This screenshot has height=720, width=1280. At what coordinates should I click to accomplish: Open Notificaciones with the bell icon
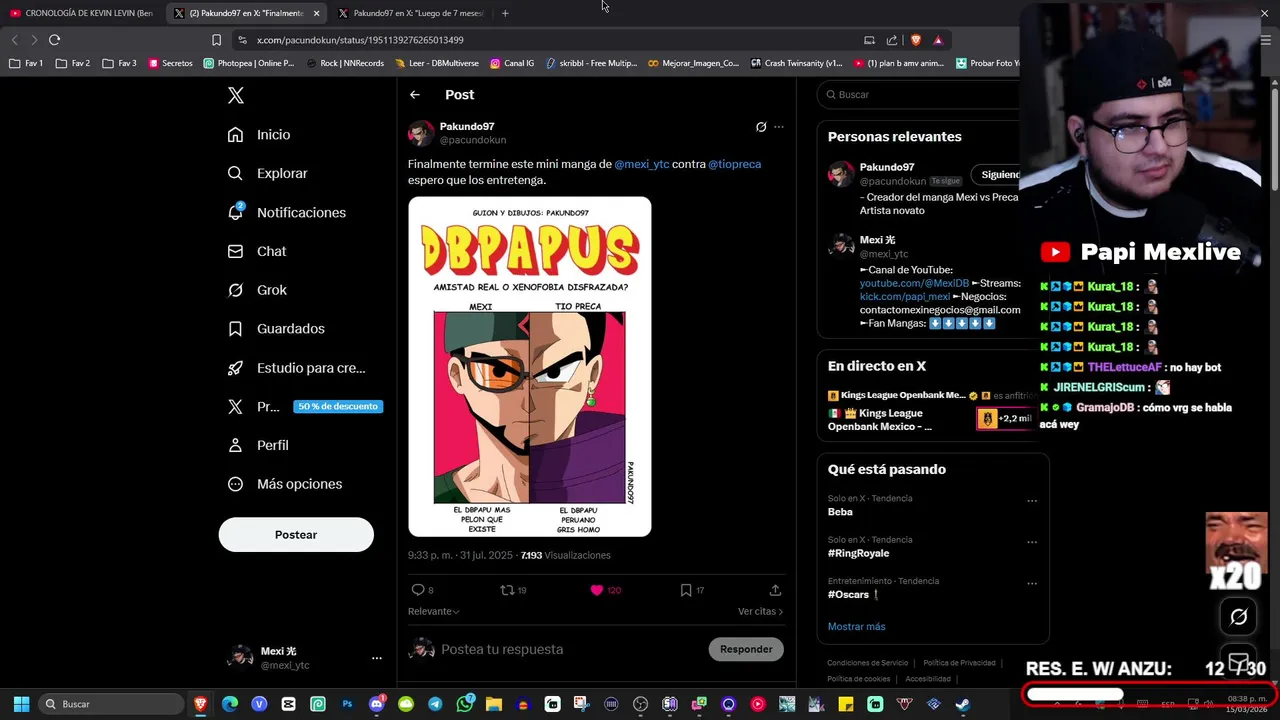[x=286, y=212]
